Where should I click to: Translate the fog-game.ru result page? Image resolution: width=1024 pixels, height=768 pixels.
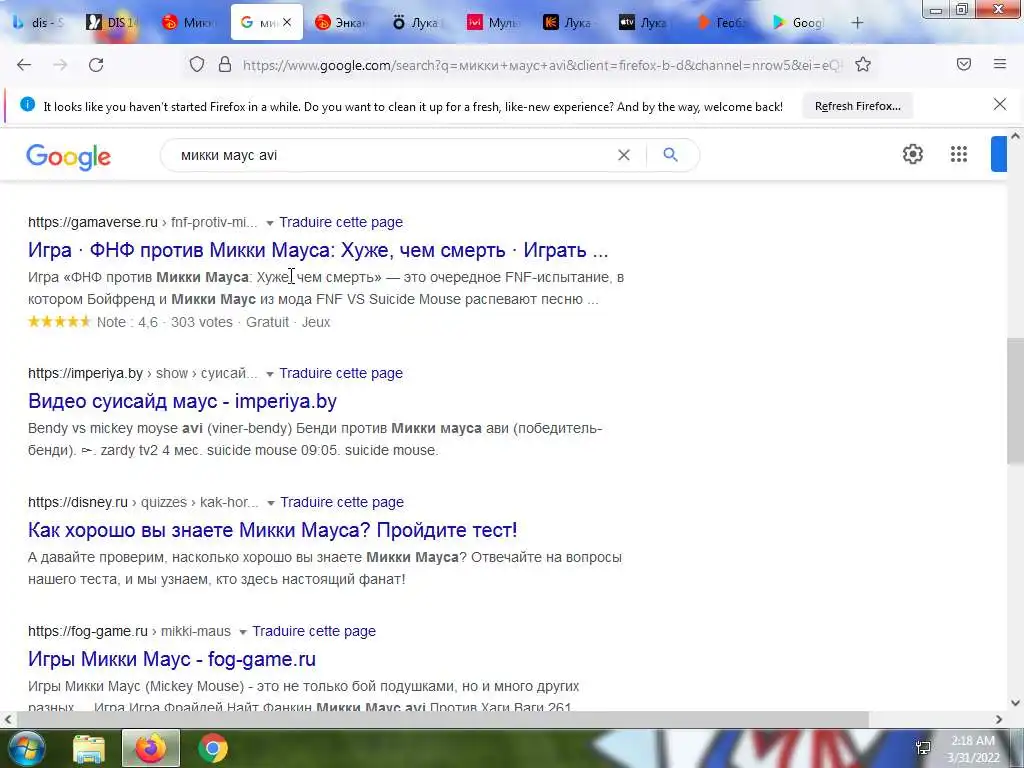[x=313, y=631]
